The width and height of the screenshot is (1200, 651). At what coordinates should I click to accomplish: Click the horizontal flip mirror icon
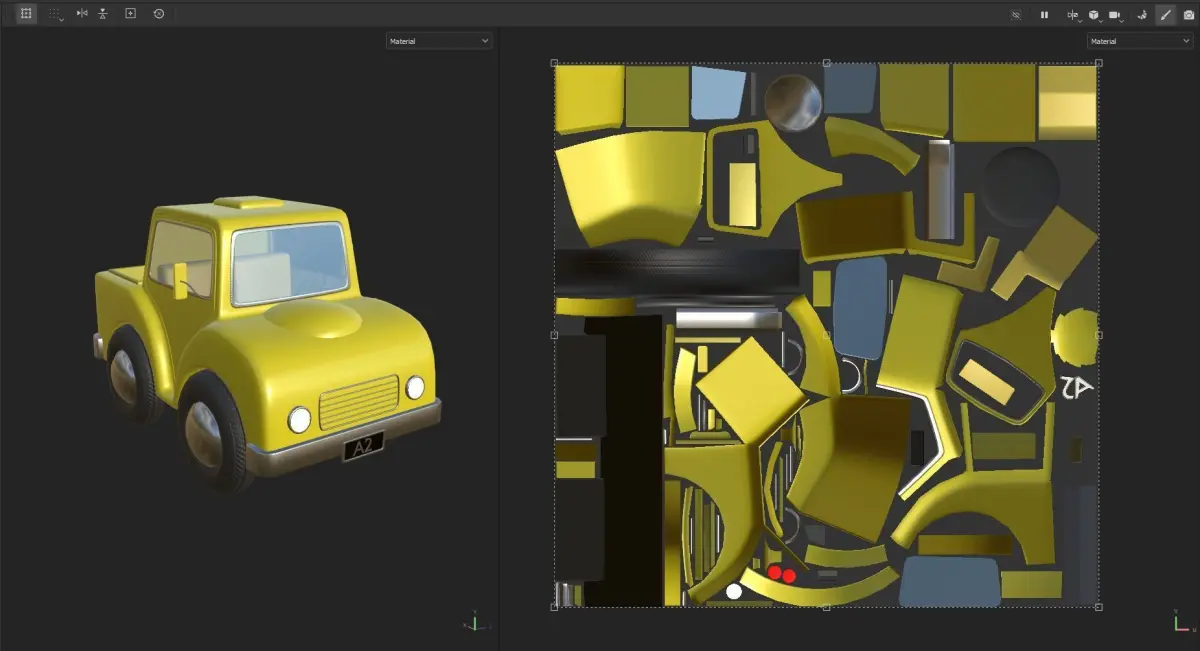(82, 14)
